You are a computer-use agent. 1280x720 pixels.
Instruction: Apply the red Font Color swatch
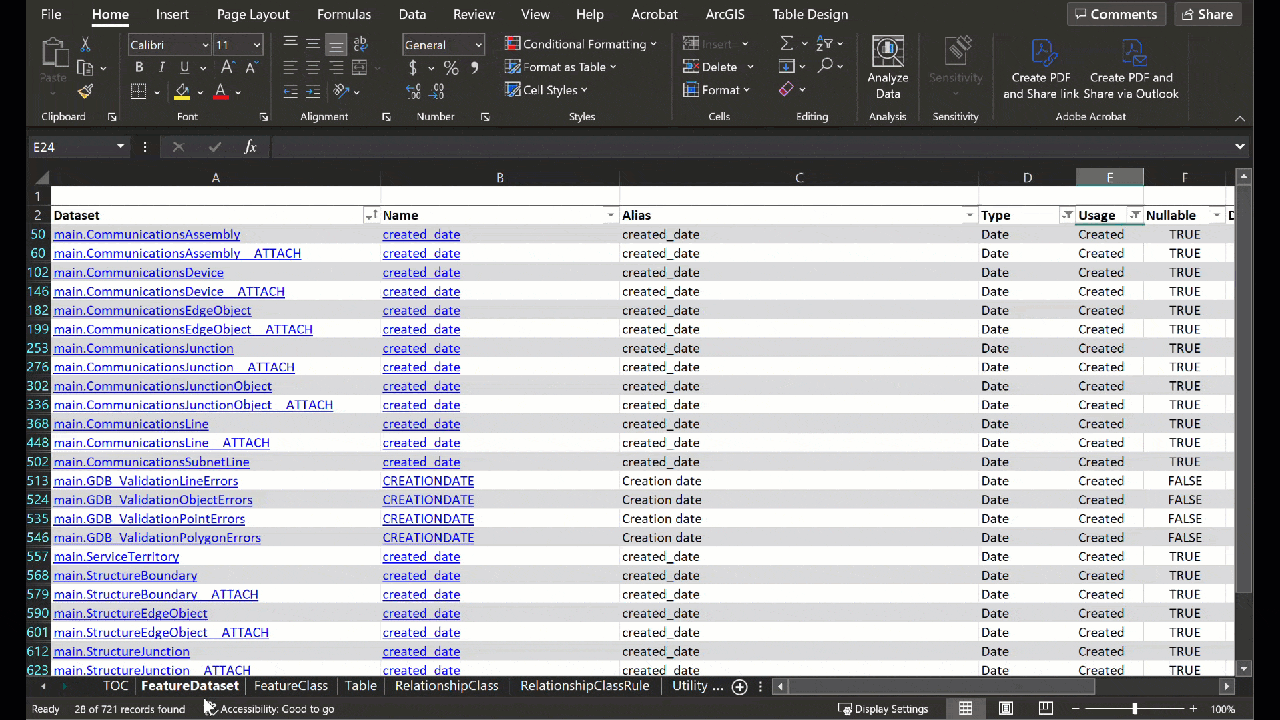click(221, 91)
